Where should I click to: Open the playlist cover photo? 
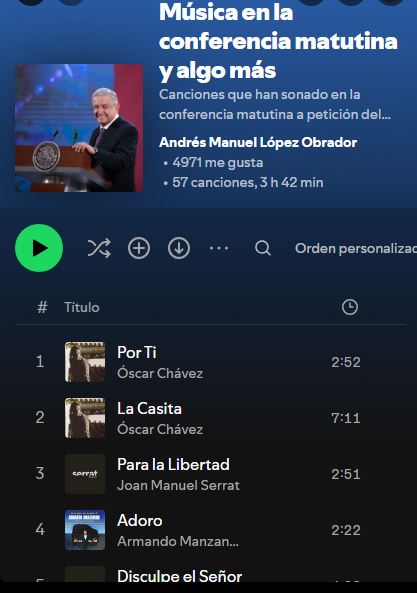click(79, 128)
